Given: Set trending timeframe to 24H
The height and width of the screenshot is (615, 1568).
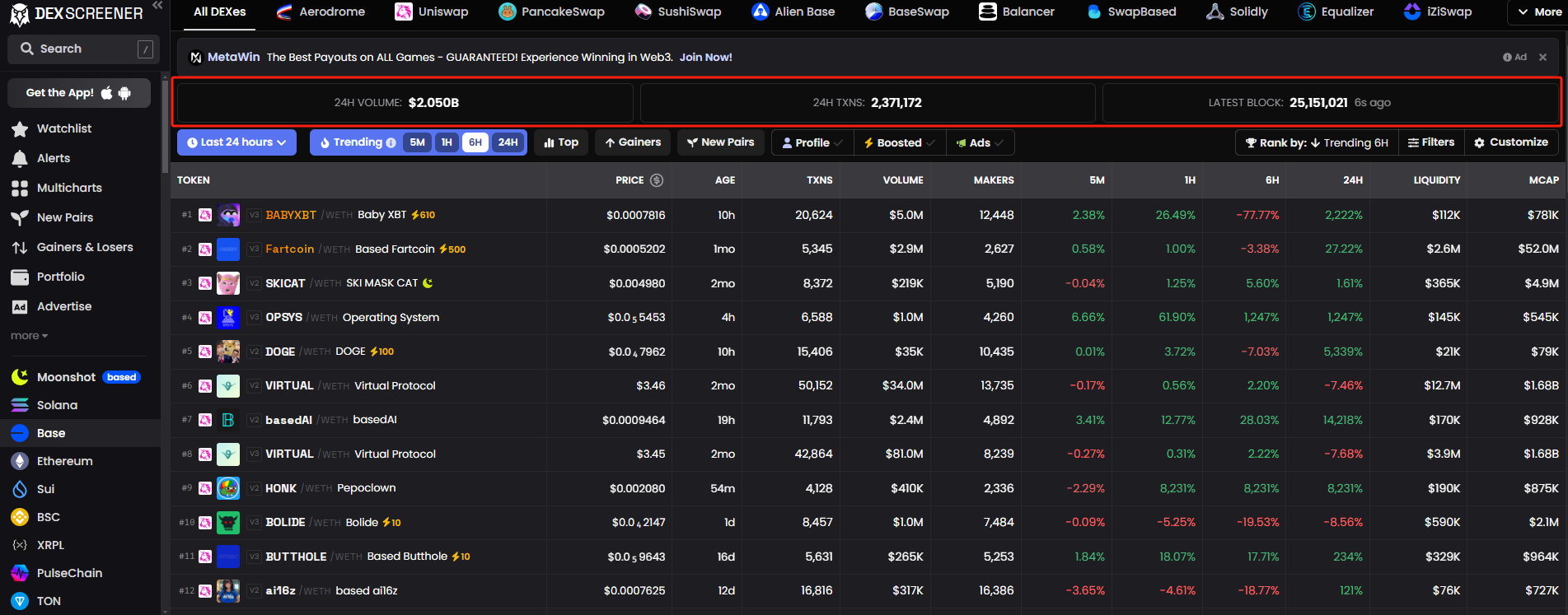Looking at the screenshot, I should coord(508,142).
